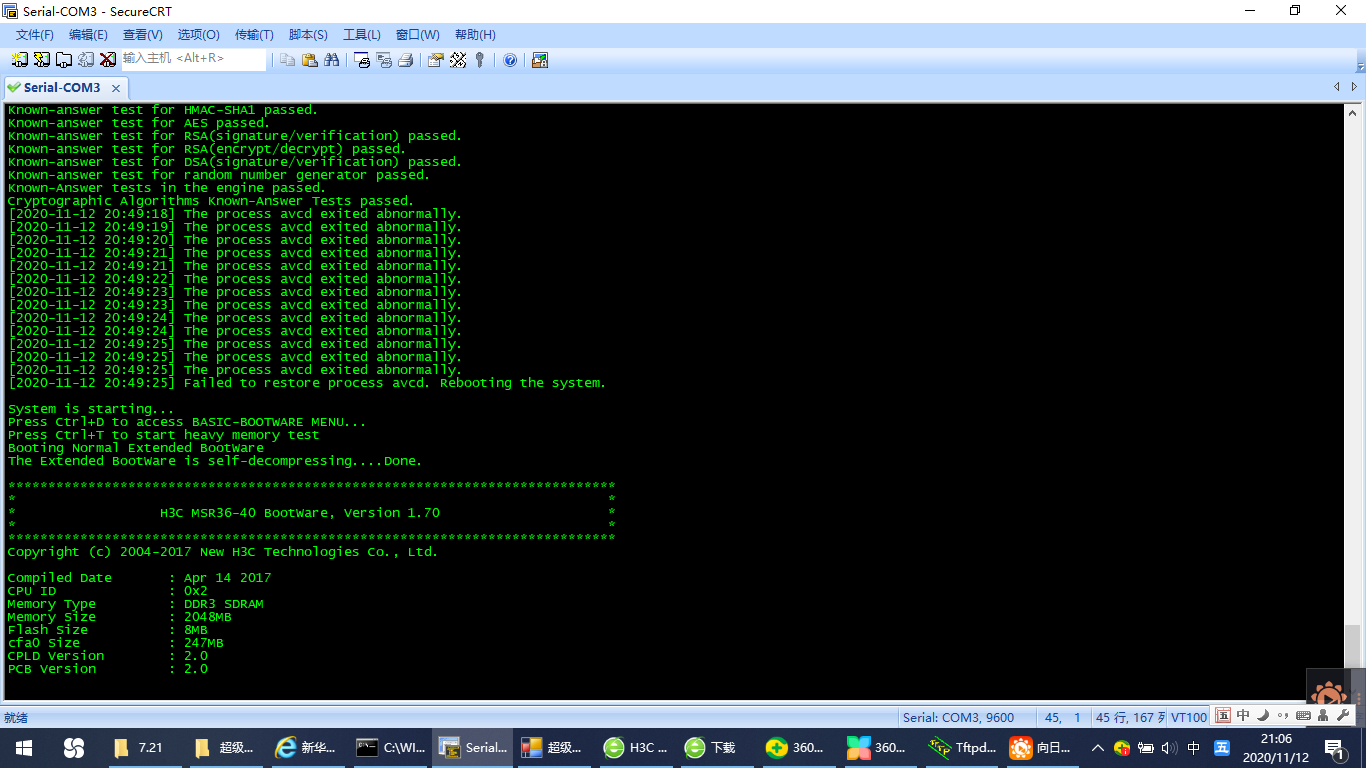Open the 脚本(S) menu
Viewport: 1366px width, 768px height.
308,35
